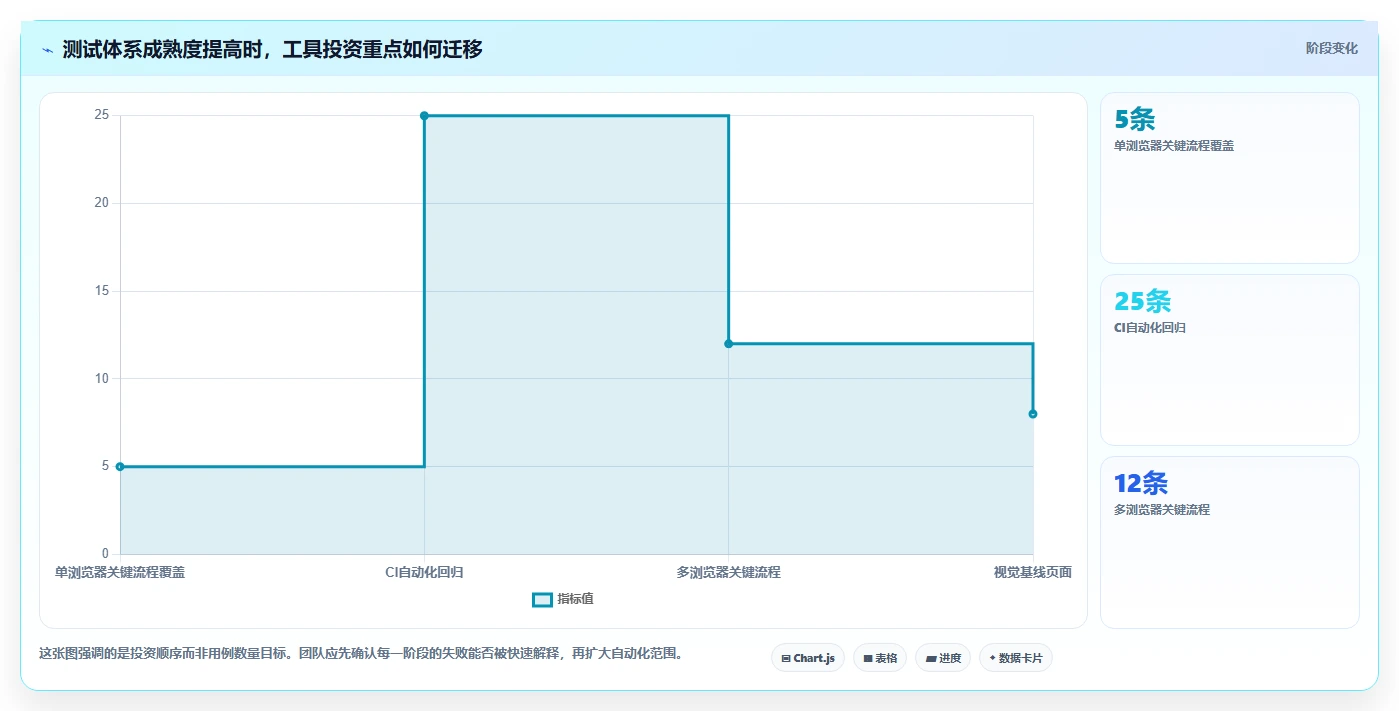Click the Chart.js pill button
The width and height of the screenshot is (1399, 711).
[x=808, y=658]
